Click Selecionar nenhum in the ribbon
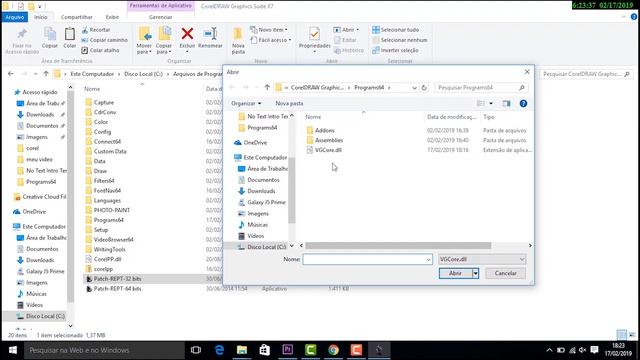Viewport: 640px width, 360px height. pyautogui.click(x=400, y=40)
